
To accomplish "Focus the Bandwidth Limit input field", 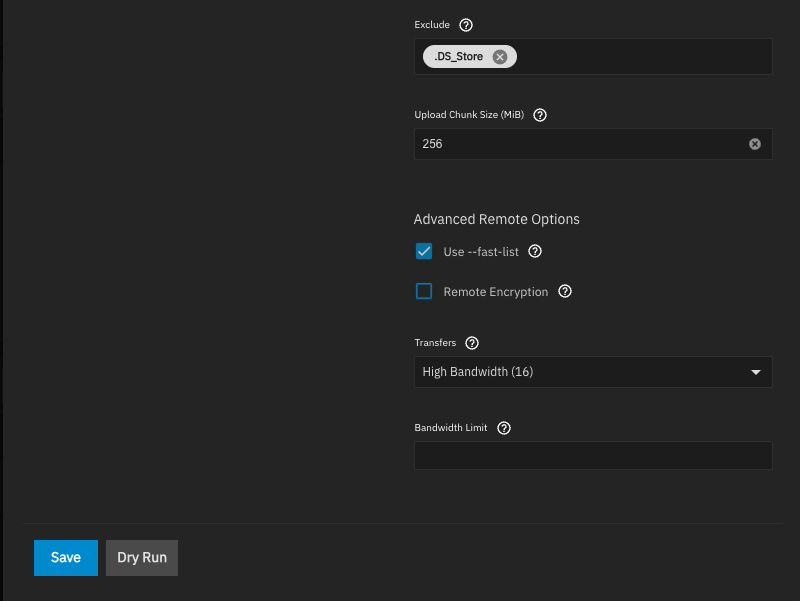I will point(593,456).
